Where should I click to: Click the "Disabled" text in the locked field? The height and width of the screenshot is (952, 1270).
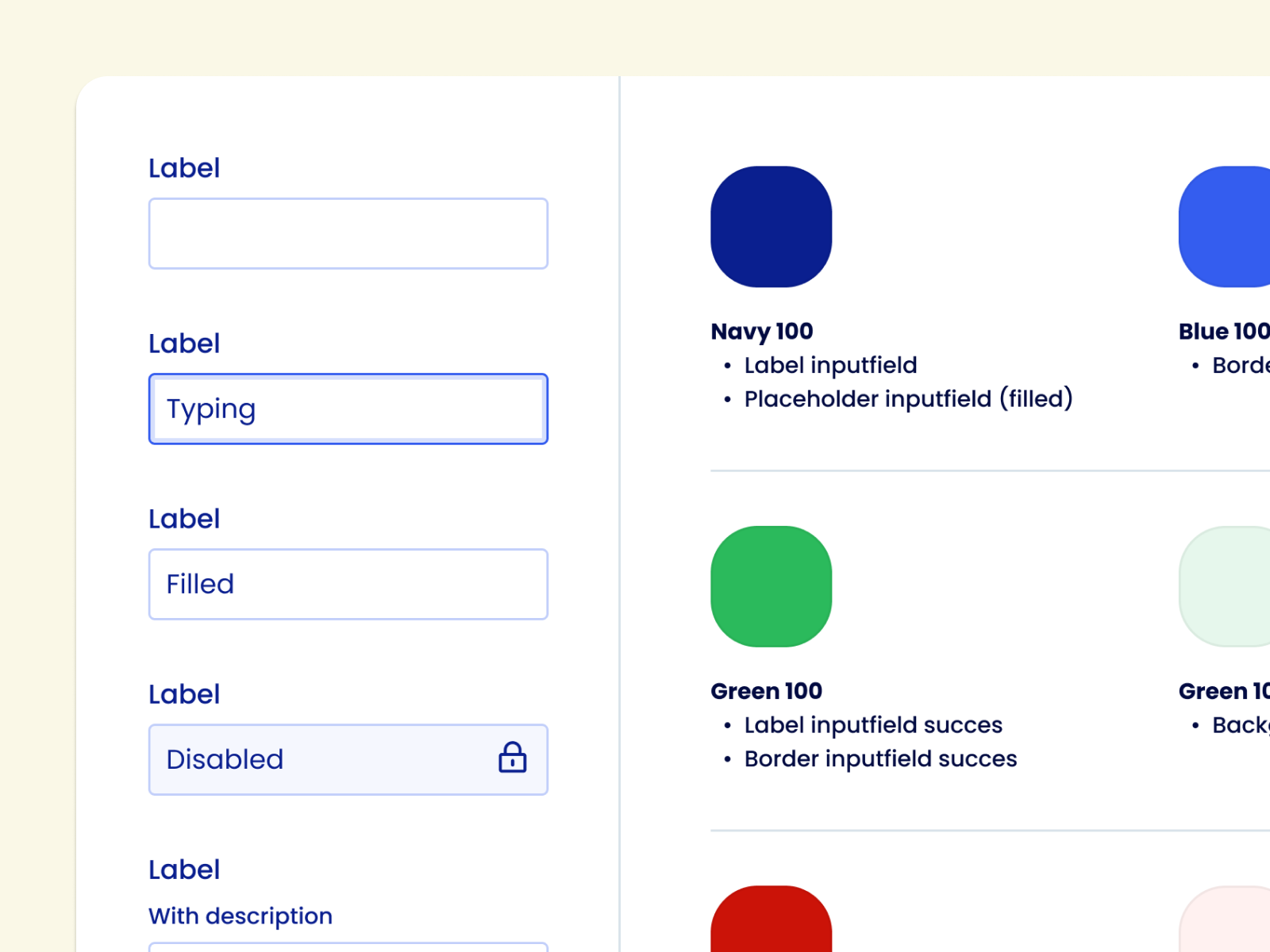(x=225, y=760)
